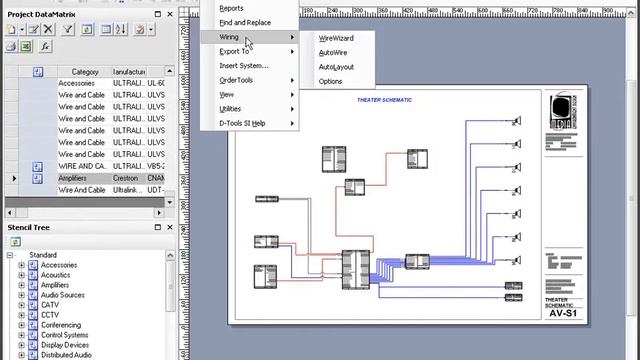Click the Ultralink.. cell in last row
Screen dimensions: 640x360
point(129,190)
